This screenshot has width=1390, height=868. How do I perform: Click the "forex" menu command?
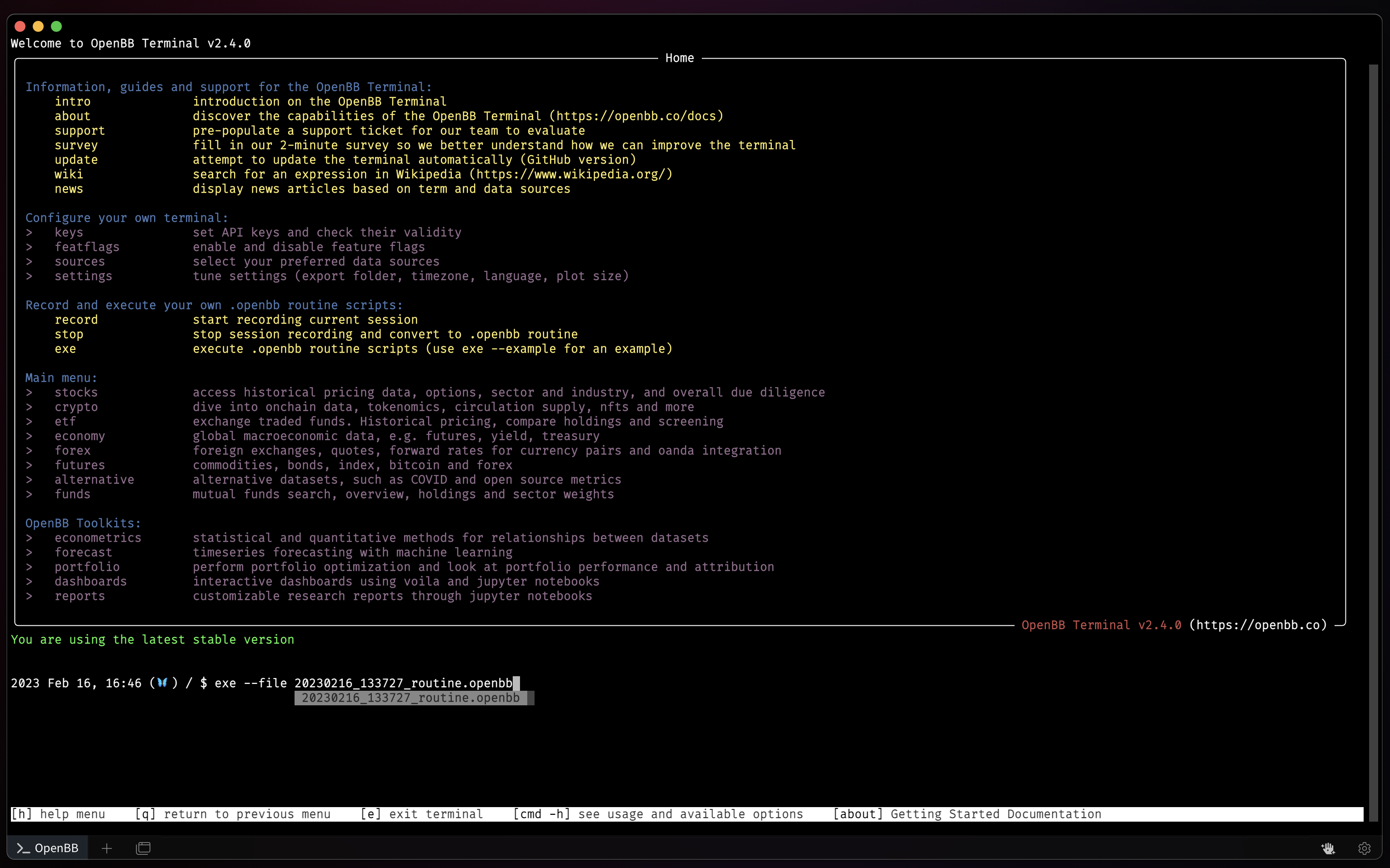click(72, 450)
